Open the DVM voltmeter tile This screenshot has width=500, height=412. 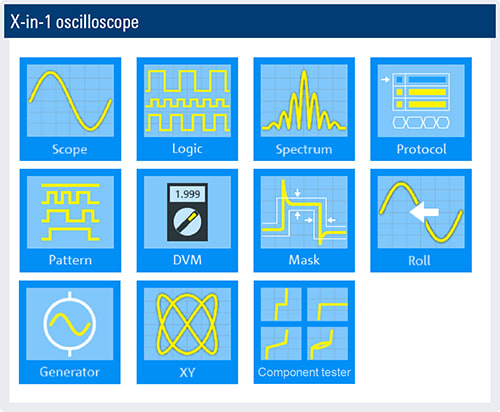coord(187,220)
